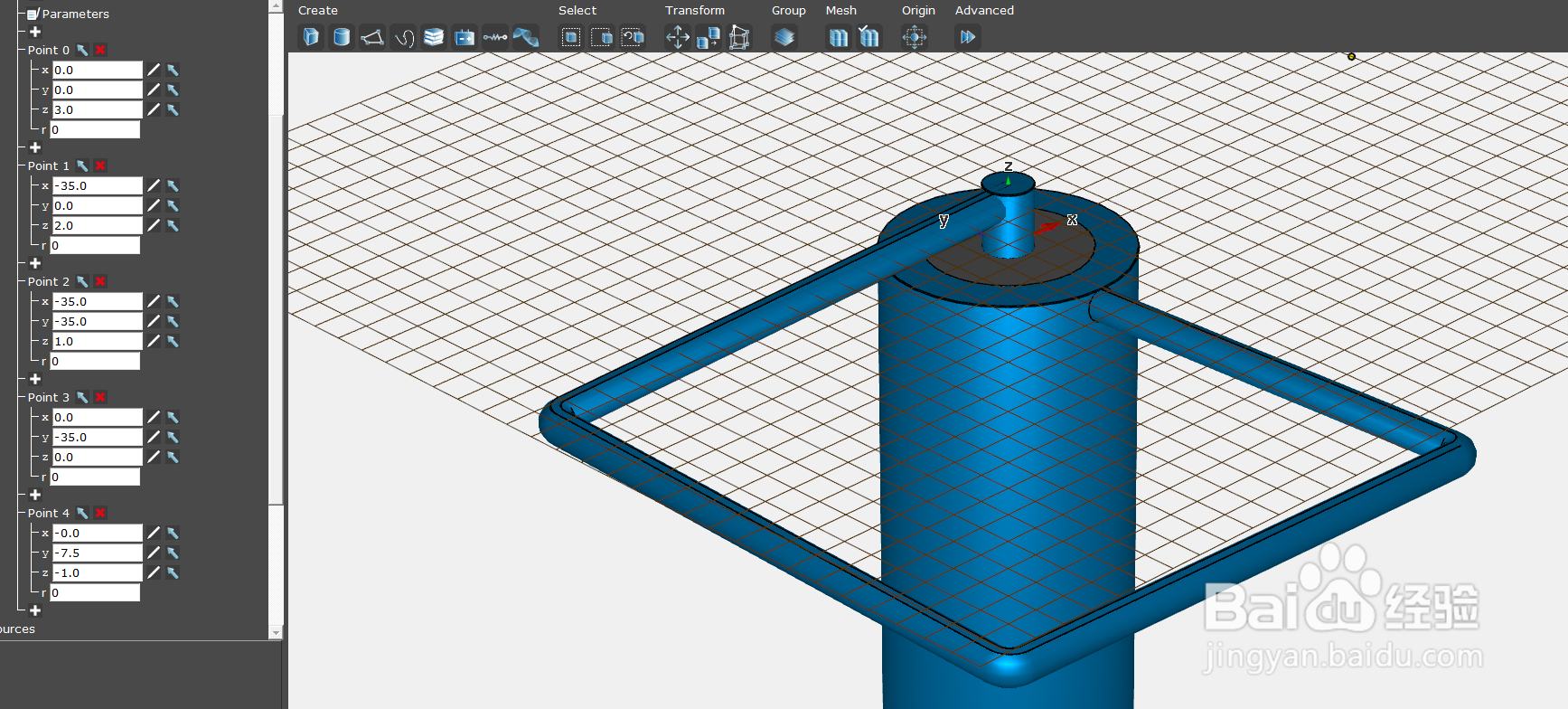Screen dimensions: 1568x709
Task: Pick Point 0 location with arrow icon
Action: point(82,51)
